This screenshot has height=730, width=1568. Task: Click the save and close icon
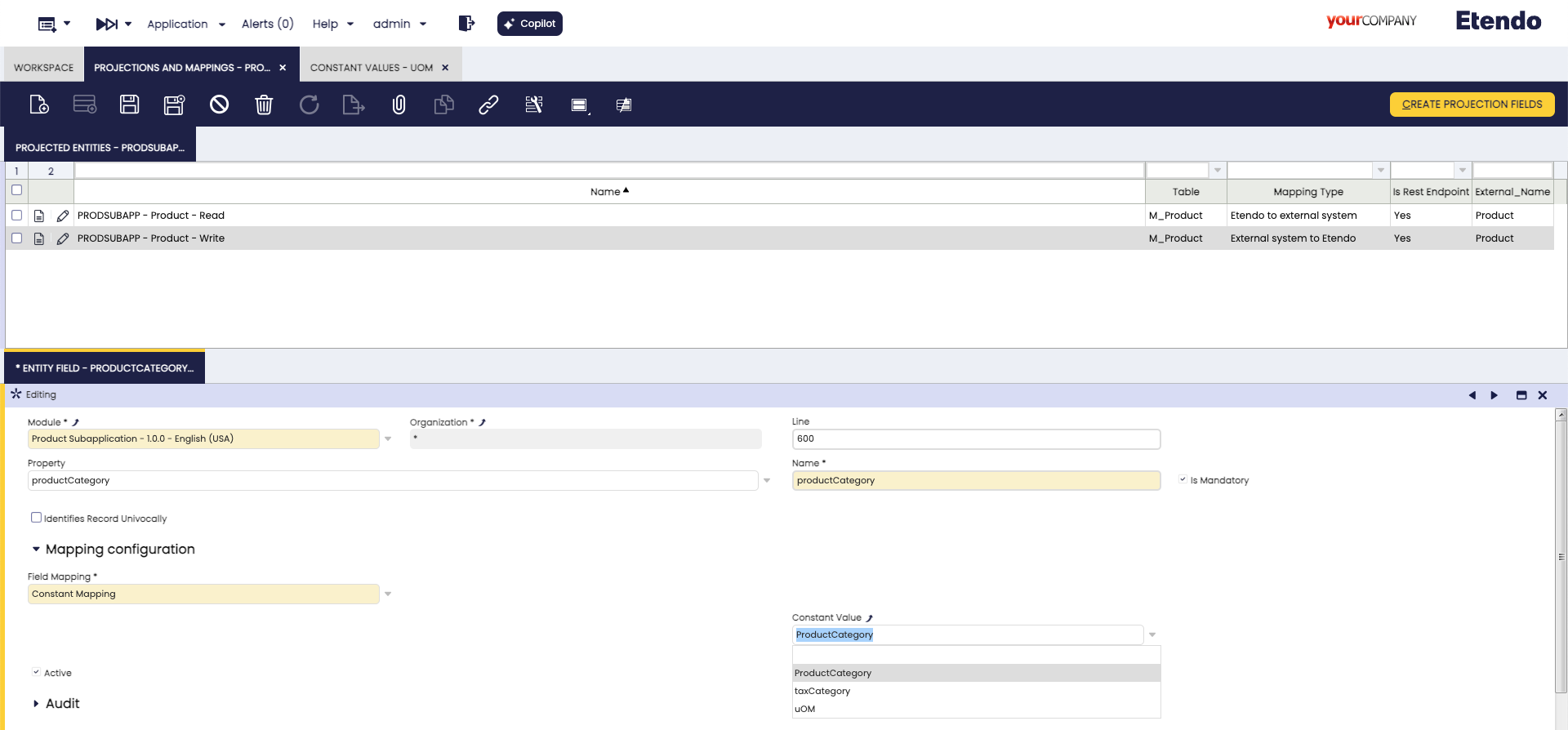point(175,105)
